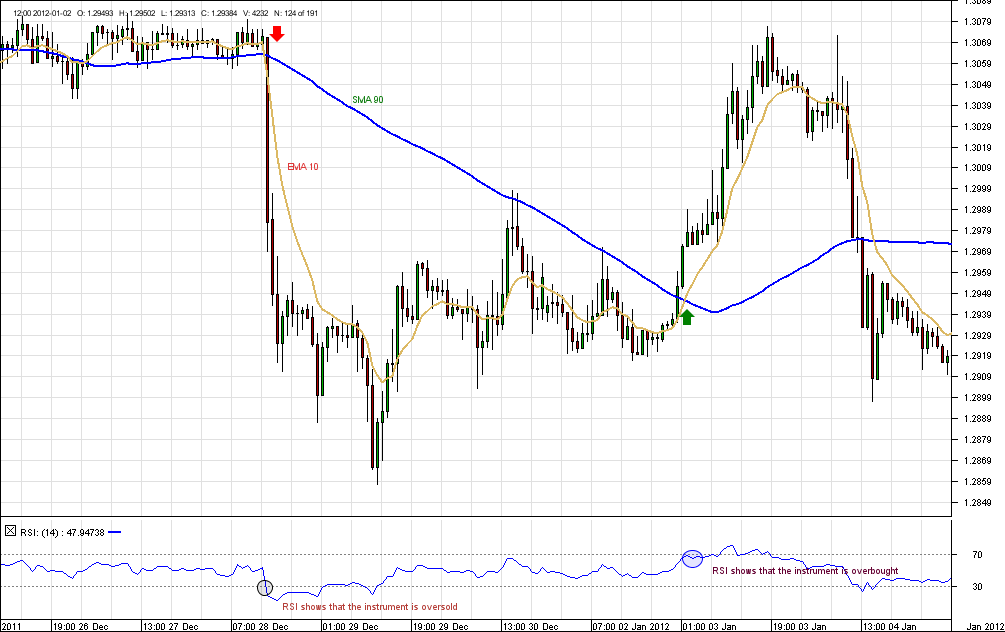Click the overbought annotation text
The height and width of the screenshot is (632, 1005).
click(805, 570)
